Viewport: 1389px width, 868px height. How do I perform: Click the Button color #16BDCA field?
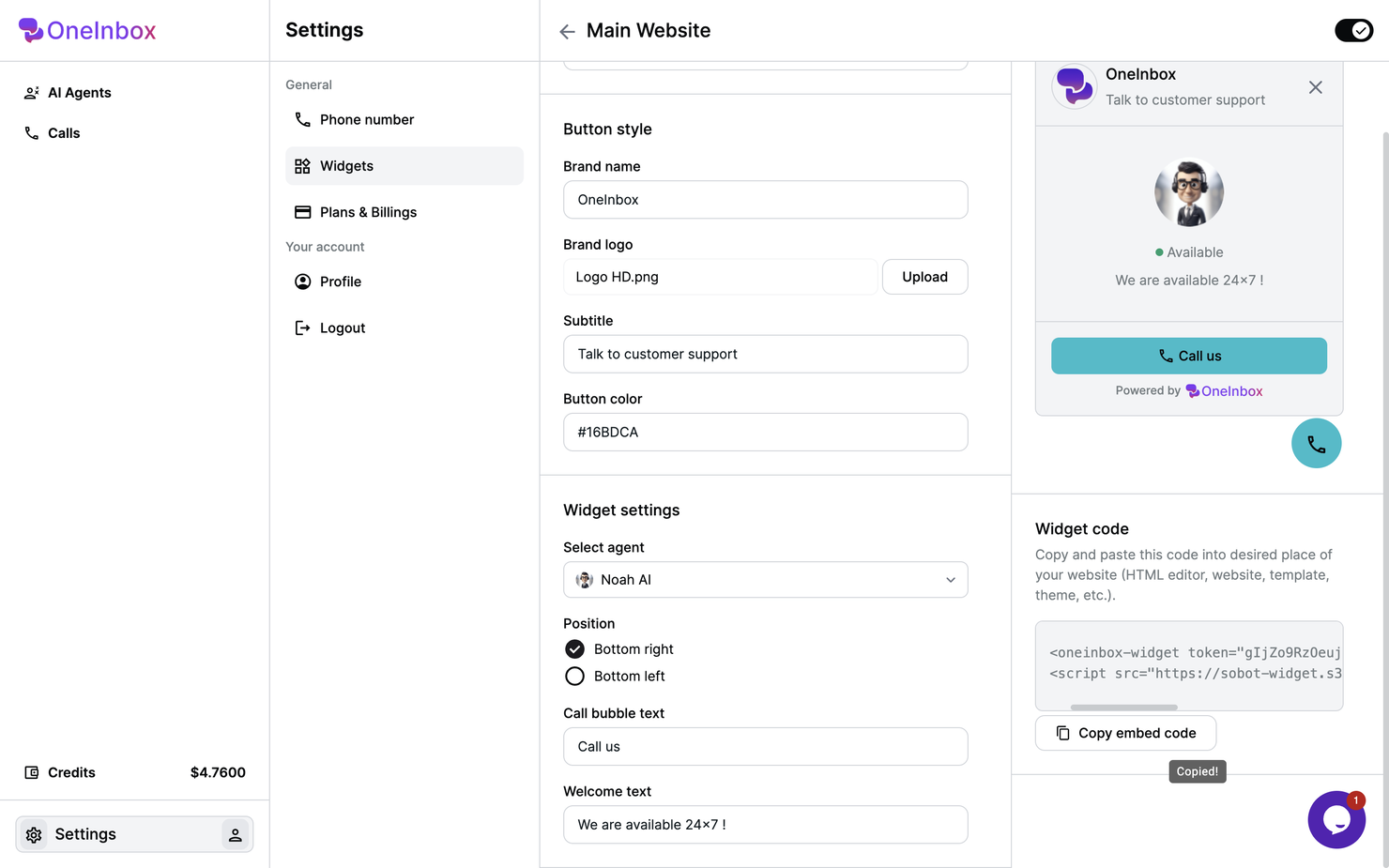(765, 433)
